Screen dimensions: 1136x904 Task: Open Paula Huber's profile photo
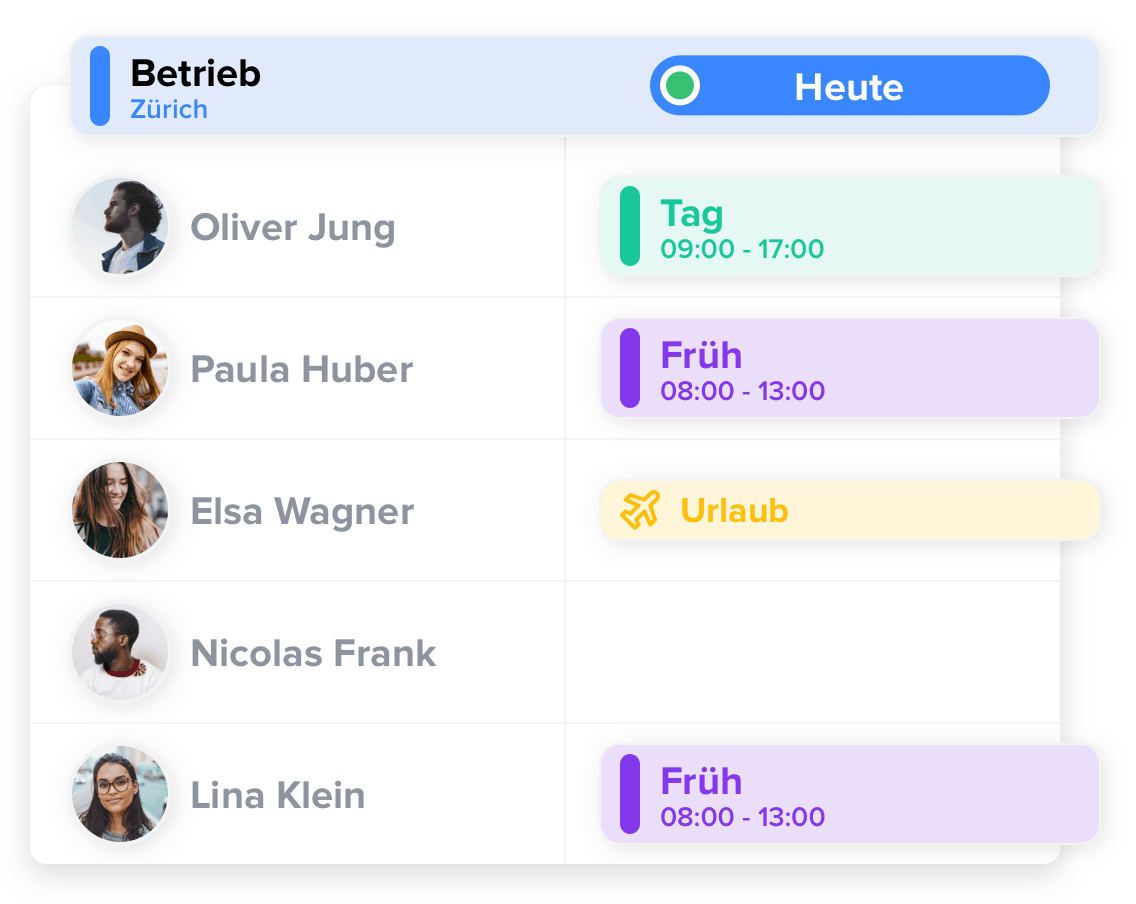(x=120, y=369)
